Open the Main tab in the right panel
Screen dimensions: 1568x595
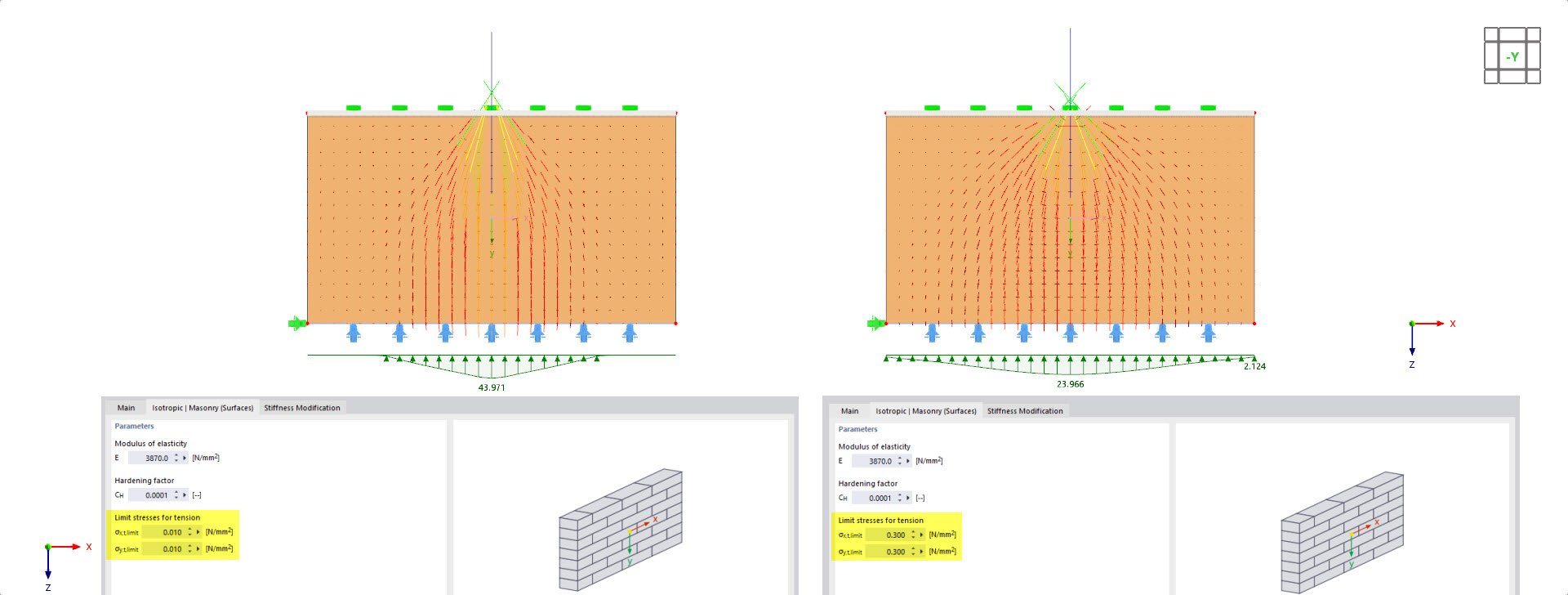pos(849,411)
